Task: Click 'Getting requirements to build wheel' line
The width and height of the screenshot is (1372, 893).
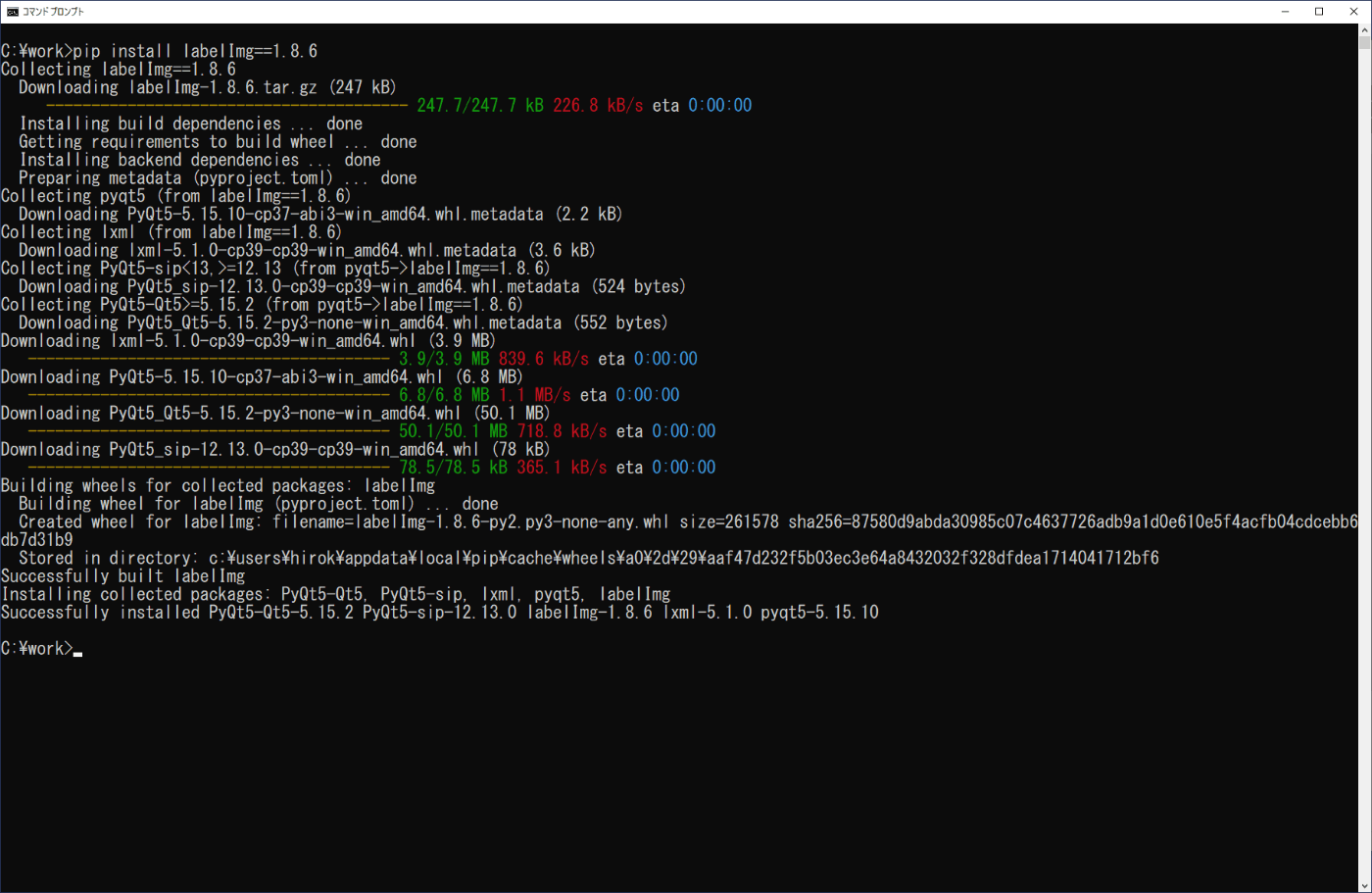Action: pos(218,141)
